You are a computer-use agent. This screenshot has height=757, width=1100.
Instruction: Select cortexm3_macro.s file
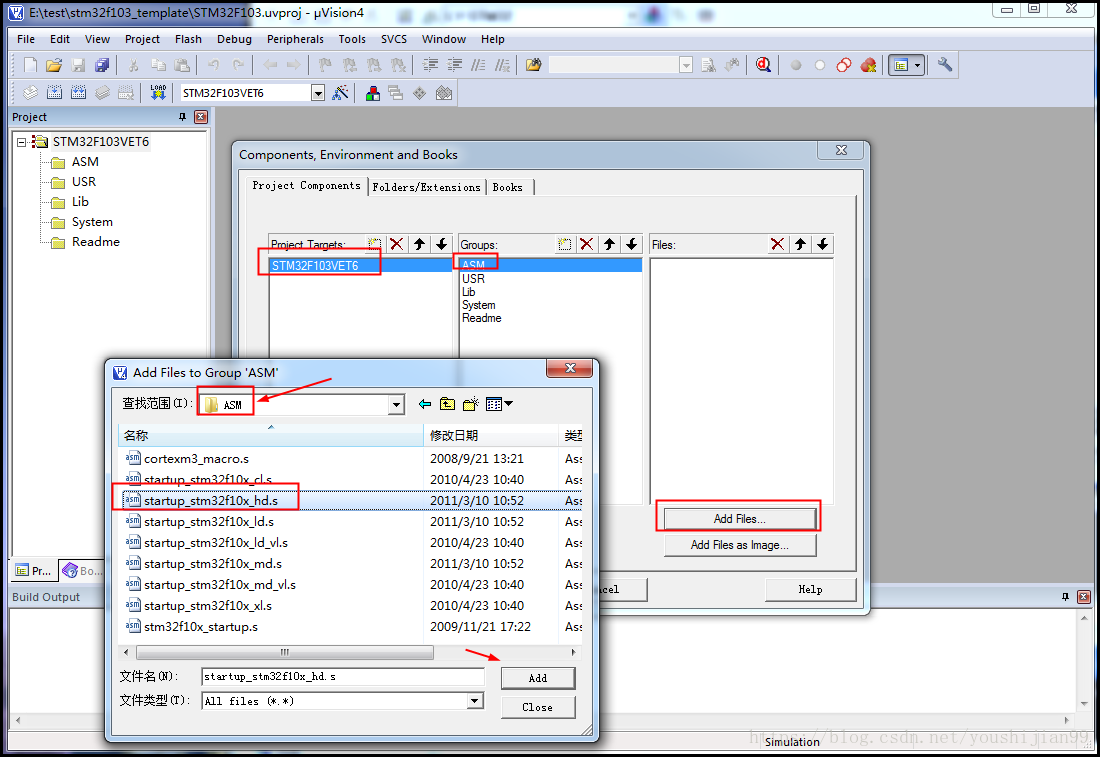click(x=196, y=459)
